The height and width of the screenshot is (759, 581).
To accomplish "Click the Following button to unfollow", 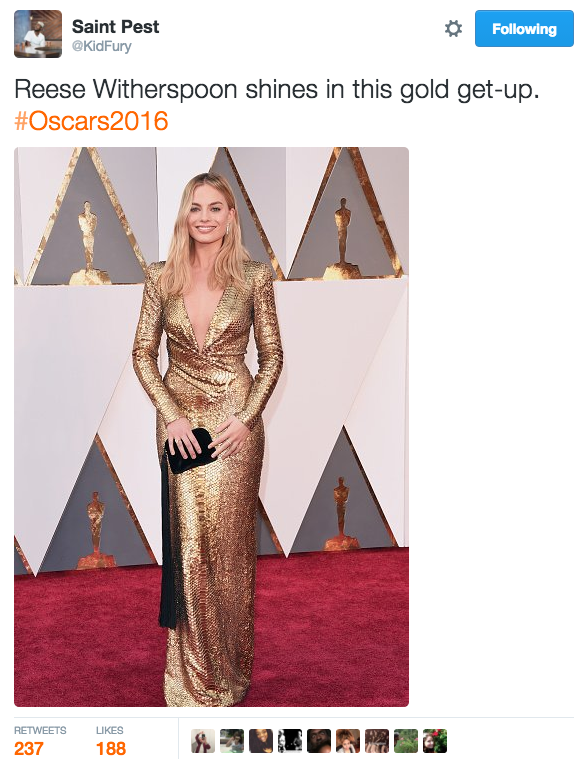I will (x=524, y=29).
